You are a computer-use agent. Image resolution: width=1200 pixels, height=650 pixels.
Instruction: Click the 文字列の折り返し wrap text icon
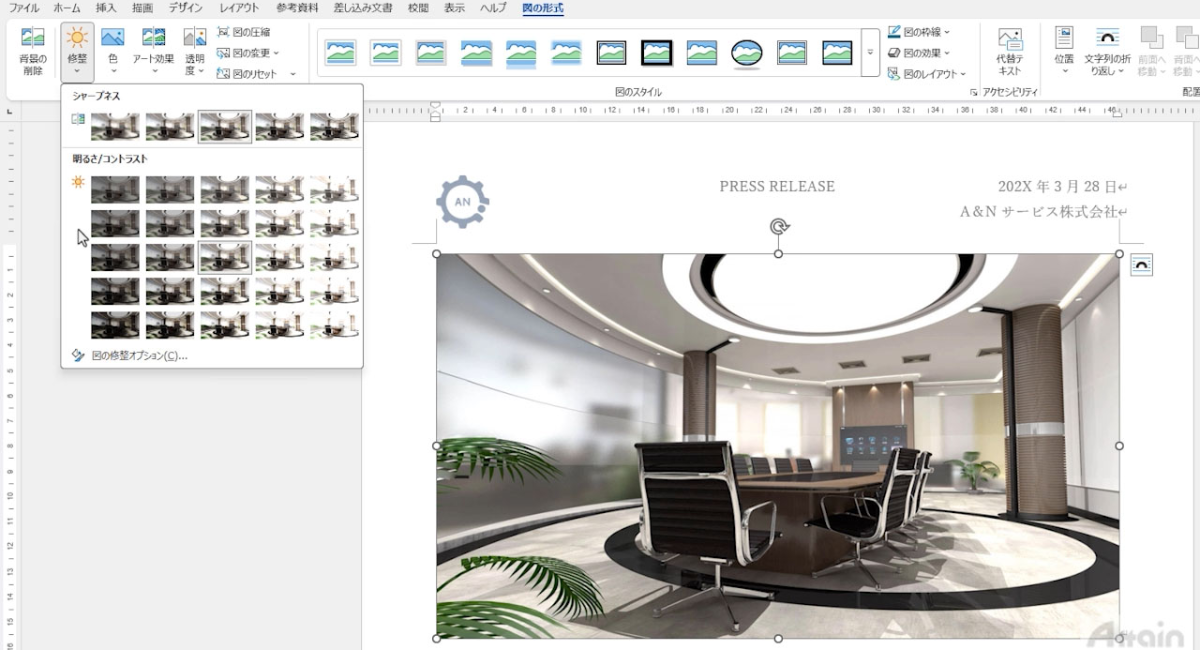(x=1107, y=50)
